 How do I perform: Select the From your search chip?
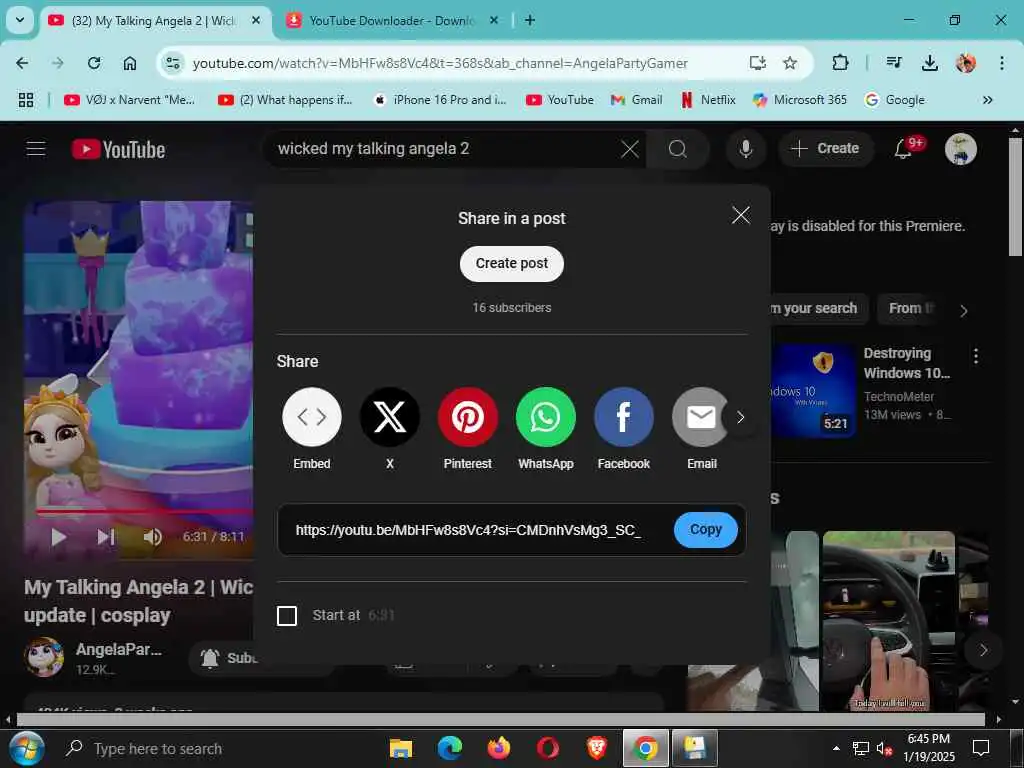pyautogui.click(x=820, y=308)
